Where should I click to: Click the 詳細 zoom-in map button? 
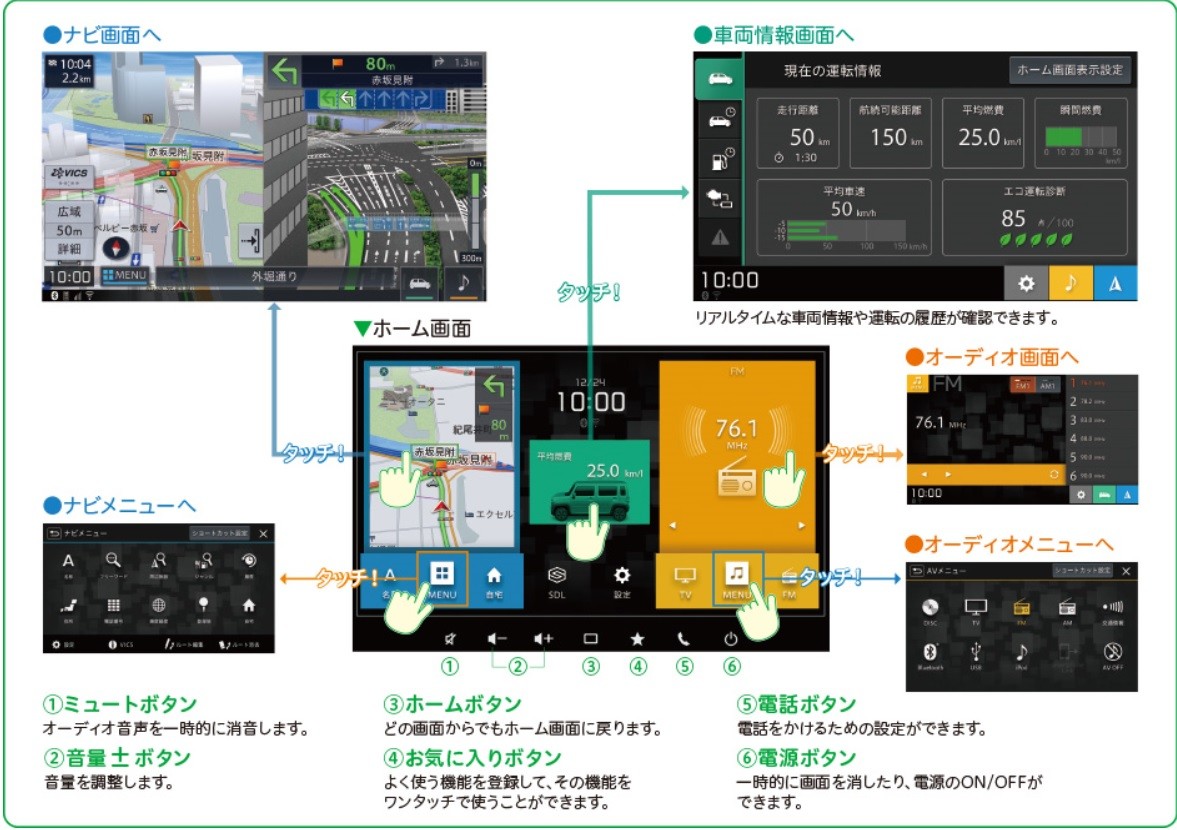(x=70, y=249)
